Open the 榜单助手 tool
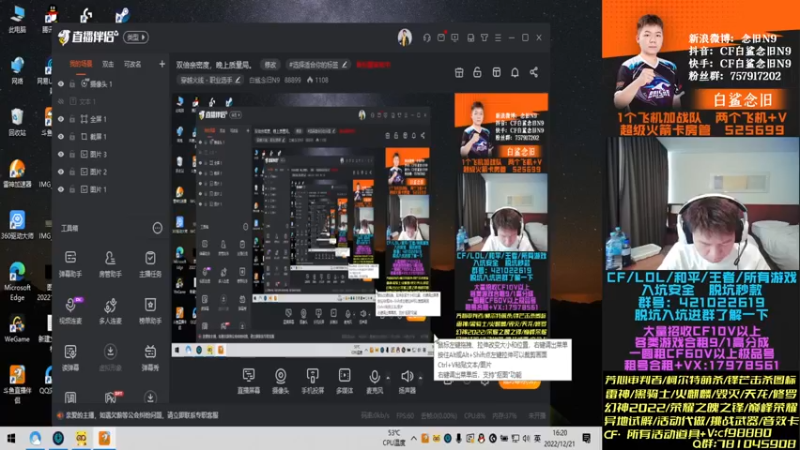This screenshot has height=450, width=800. [x=150, y=311]
